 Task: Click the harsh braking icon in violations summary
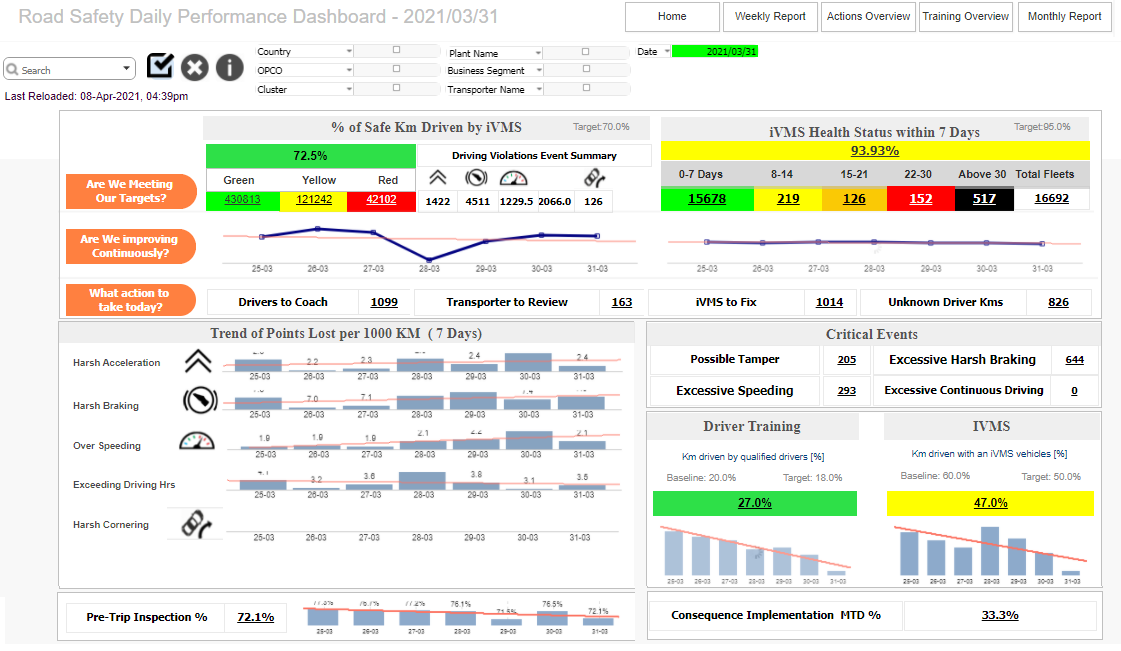[476, 178]
